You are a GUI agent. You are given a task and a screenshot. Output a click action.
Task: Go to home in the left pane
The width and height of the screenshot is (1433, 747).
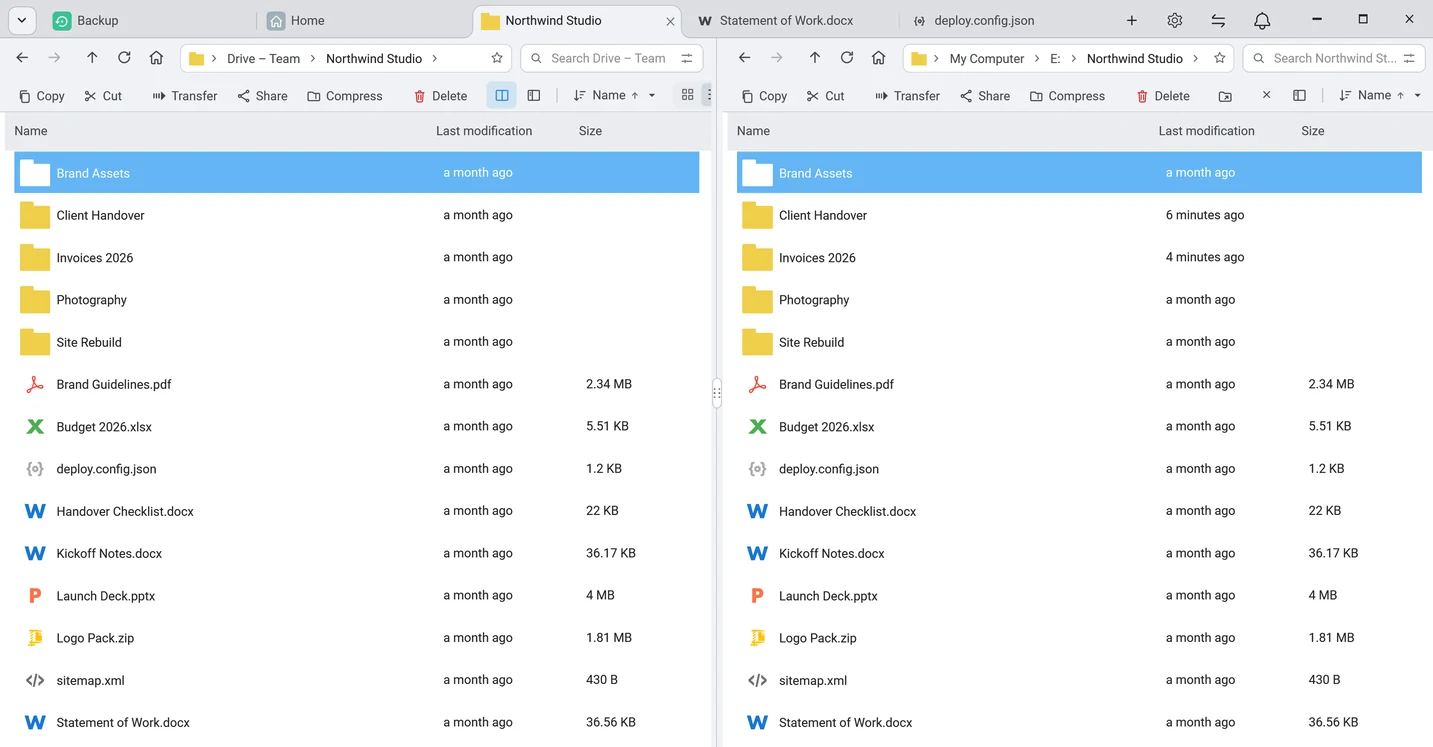(x=156, y=58)
